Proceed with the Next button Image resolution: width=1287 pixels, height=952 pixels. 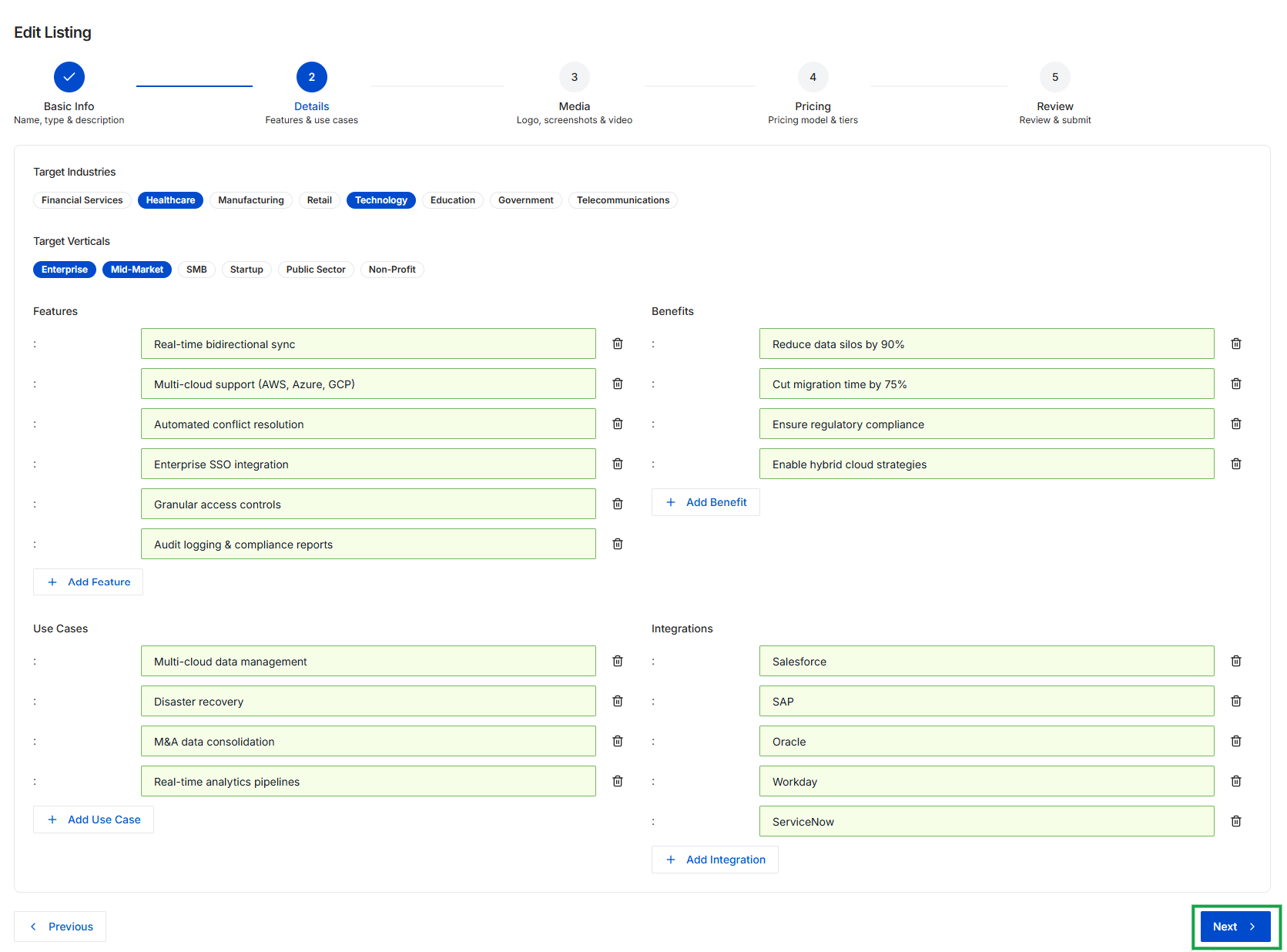[x=1235, y=927]
